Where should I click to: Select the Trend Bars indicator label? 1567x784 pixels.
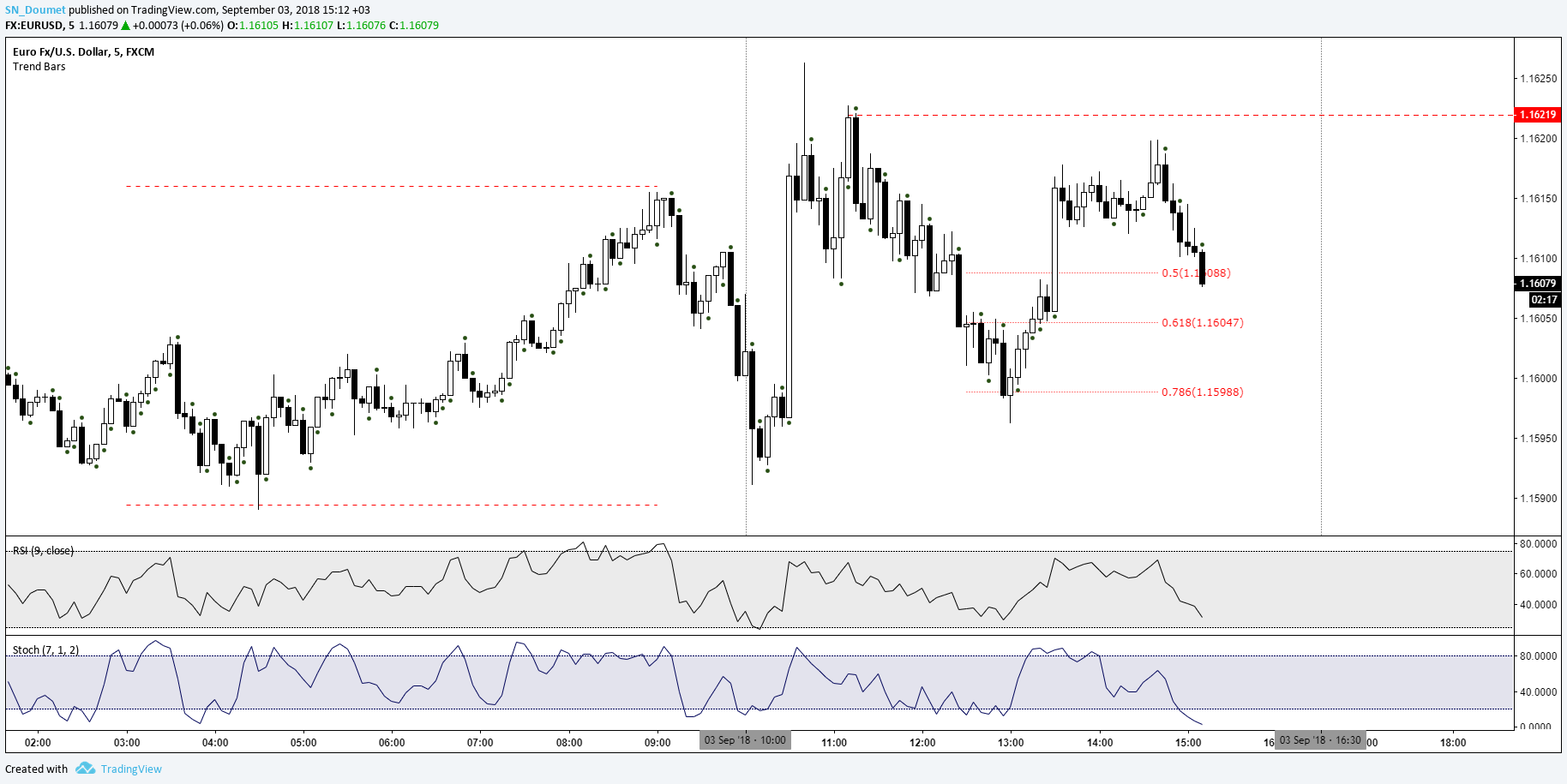(x=39, y=67)
